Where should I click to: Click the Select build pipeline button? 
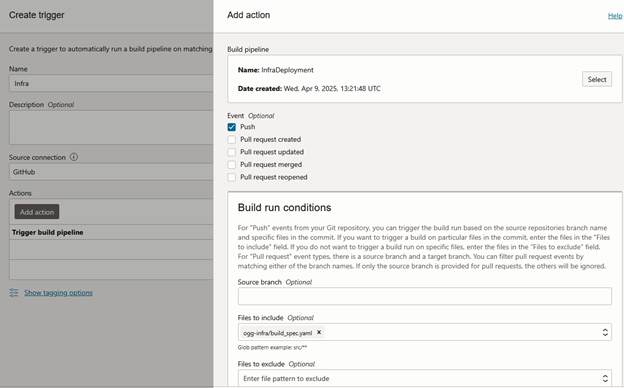(x=597, y=79)
